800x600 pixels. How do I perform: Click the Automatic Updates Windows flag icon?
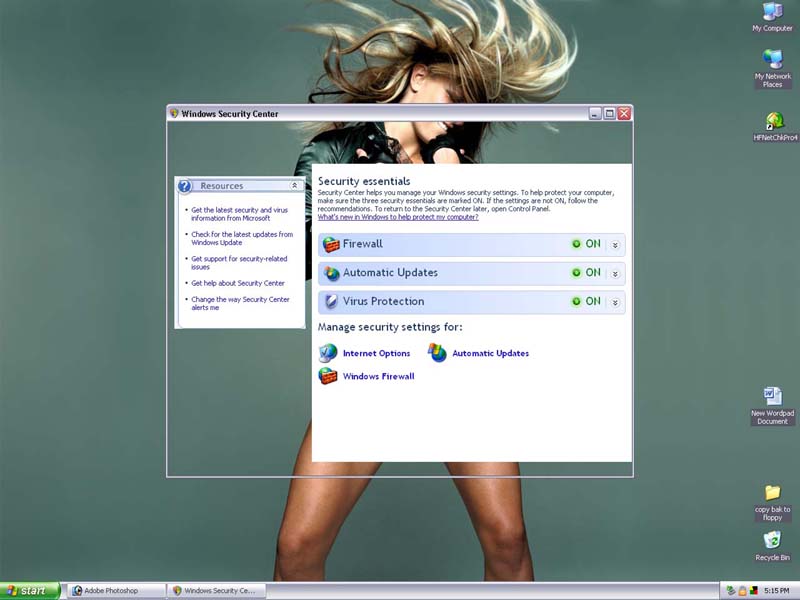[437, 353]
